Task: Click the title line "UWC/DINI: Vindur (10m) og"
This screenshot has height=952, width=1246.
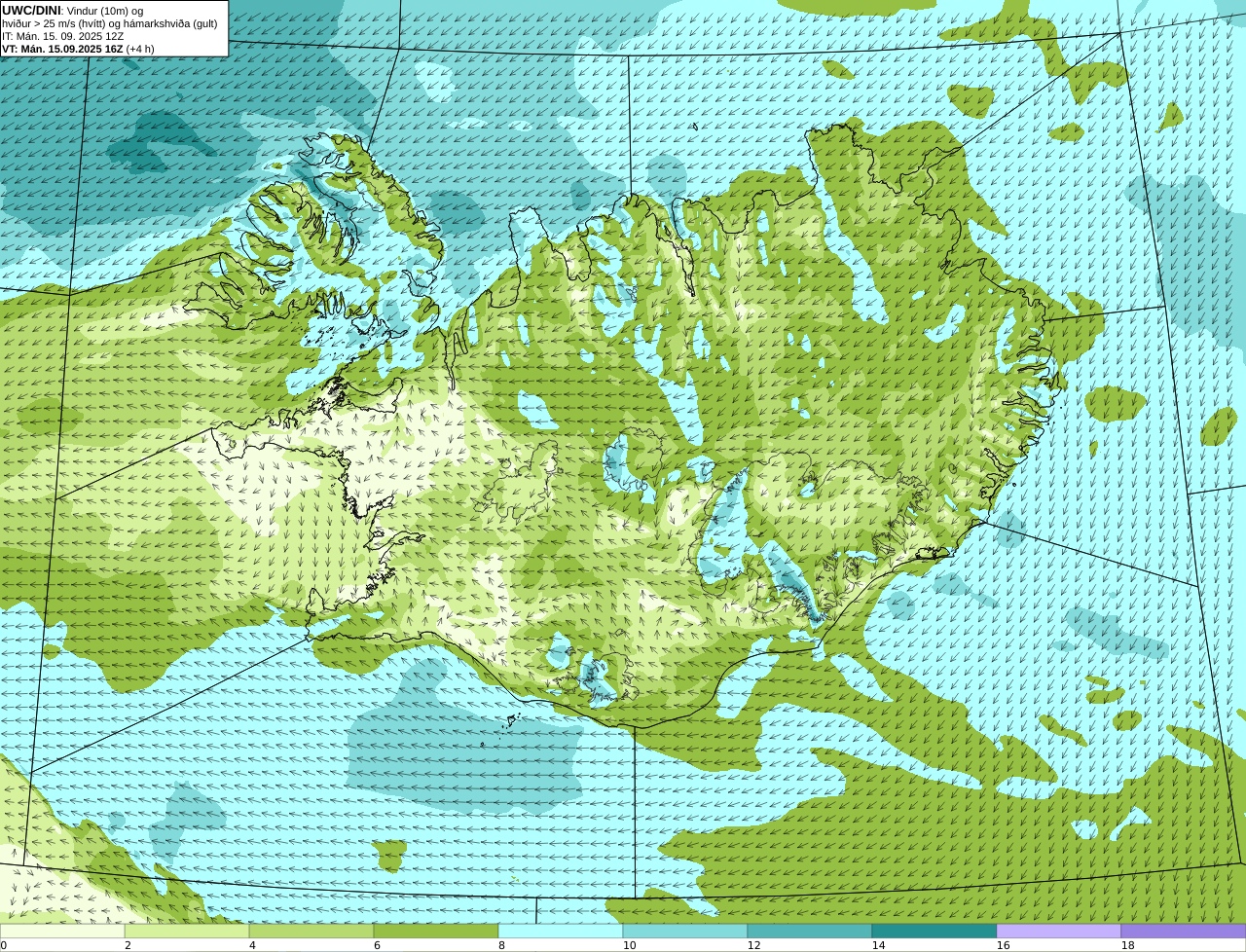Action: point(73,10)
